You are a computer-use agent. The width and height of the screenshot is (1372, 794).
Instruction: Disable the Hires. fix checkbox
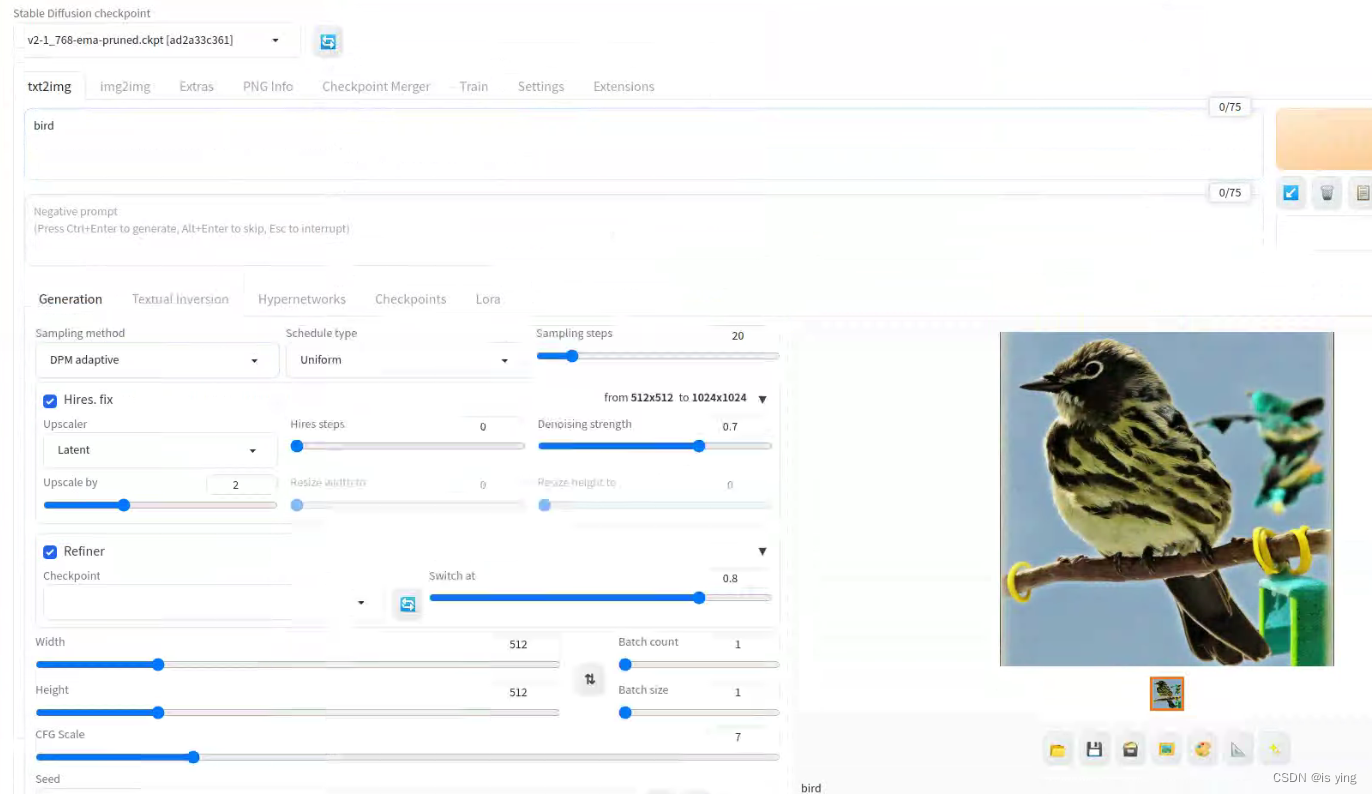[50, 400]
